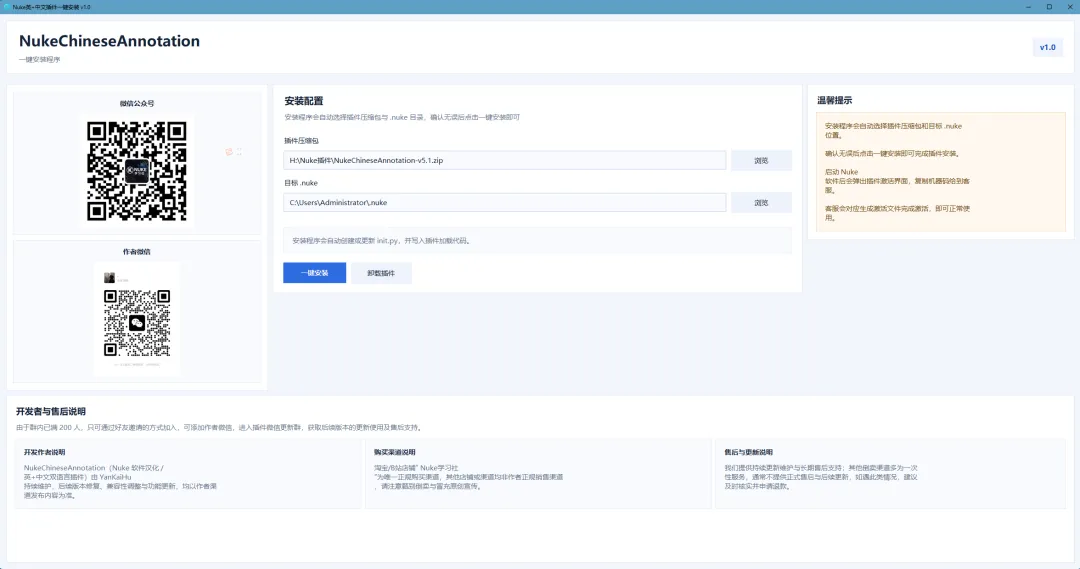Click the 由于群内已满 200 人 notice text

(x=219, y=428)
